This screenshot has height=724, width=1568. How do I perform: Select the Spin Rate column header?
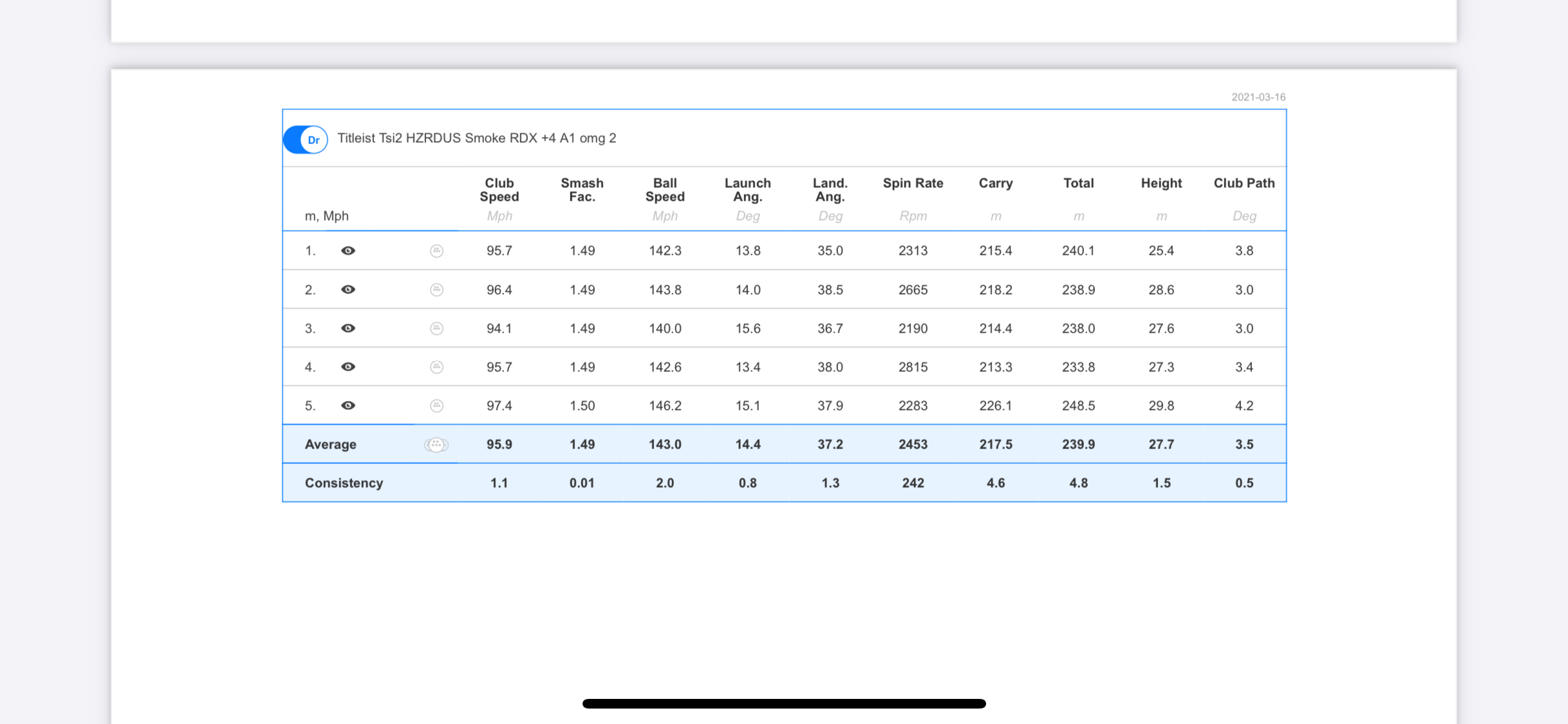[x=913, y=183]
